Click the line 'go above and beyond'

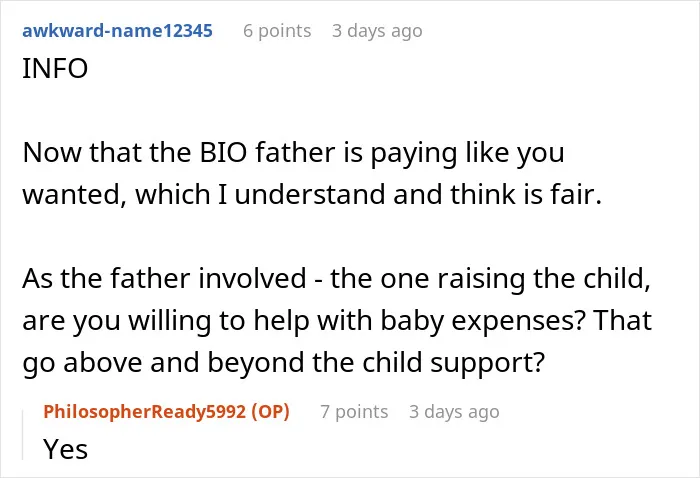coord(284,363)
